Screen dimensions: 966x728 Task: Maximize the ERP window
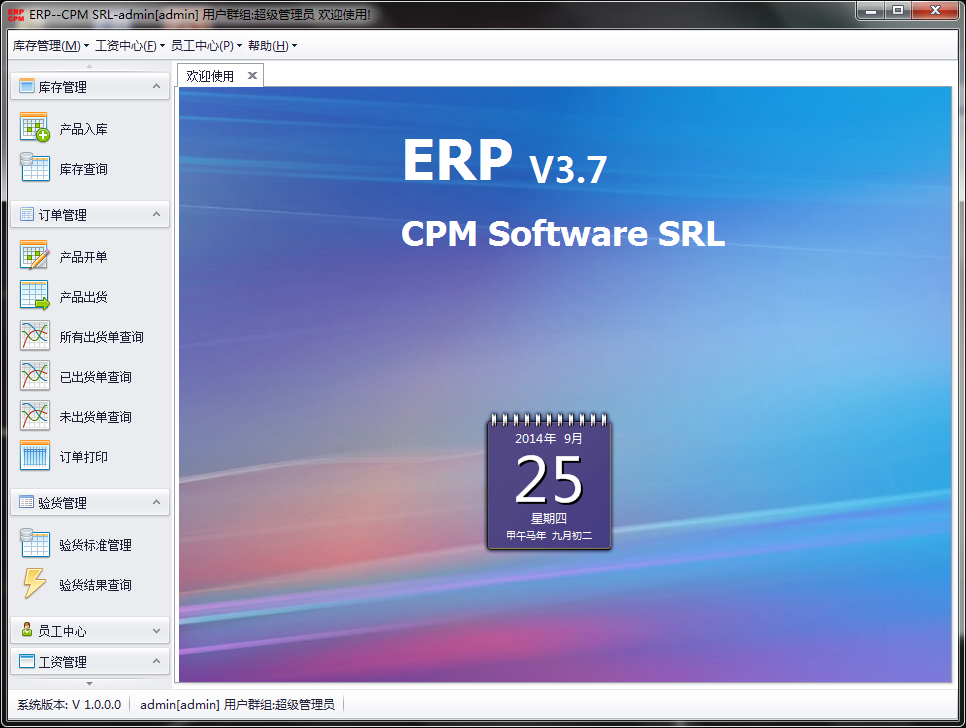click(x=898, y=10)
